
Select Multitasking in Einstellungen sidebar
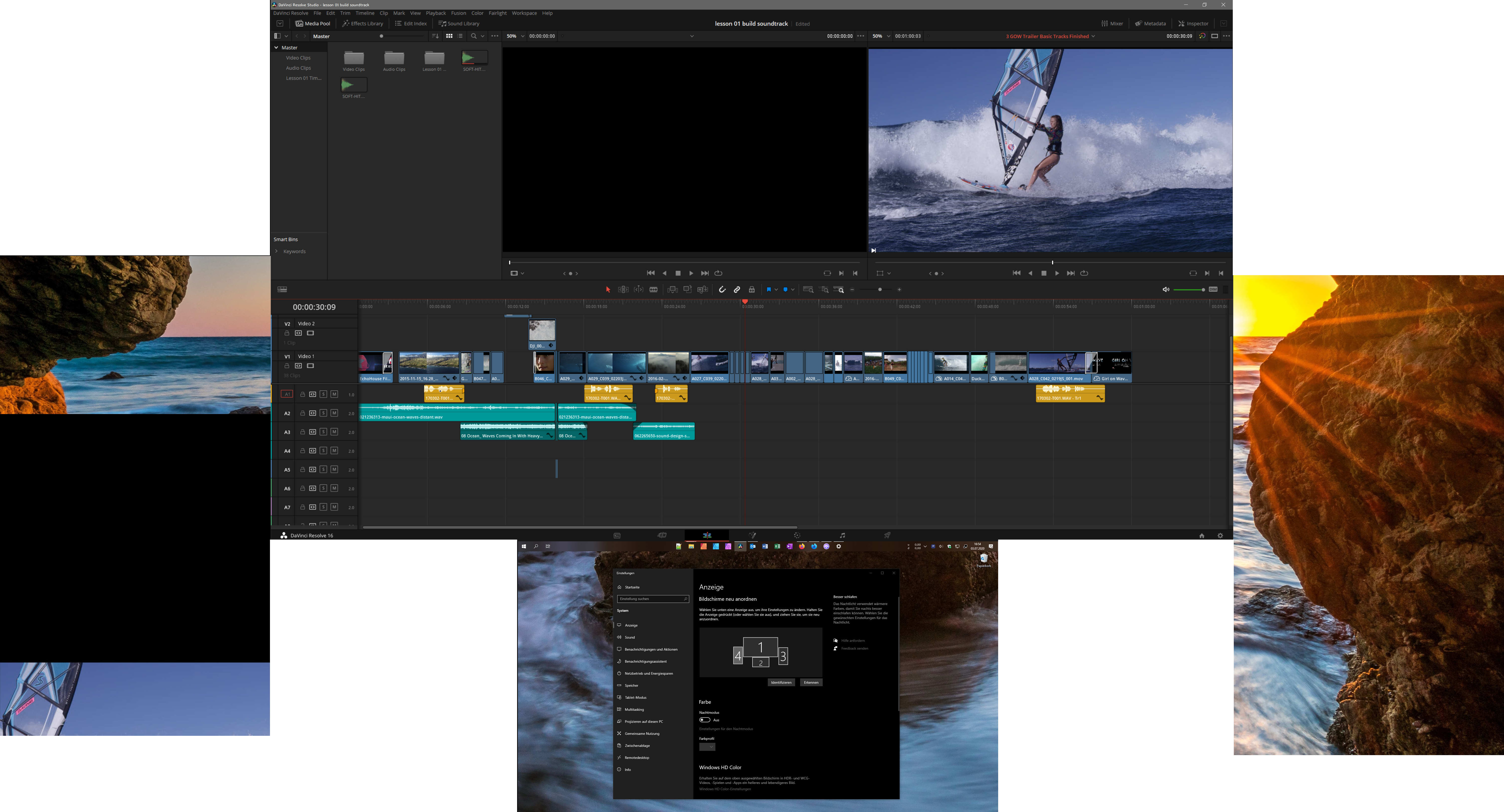click(x=634, y=710)
